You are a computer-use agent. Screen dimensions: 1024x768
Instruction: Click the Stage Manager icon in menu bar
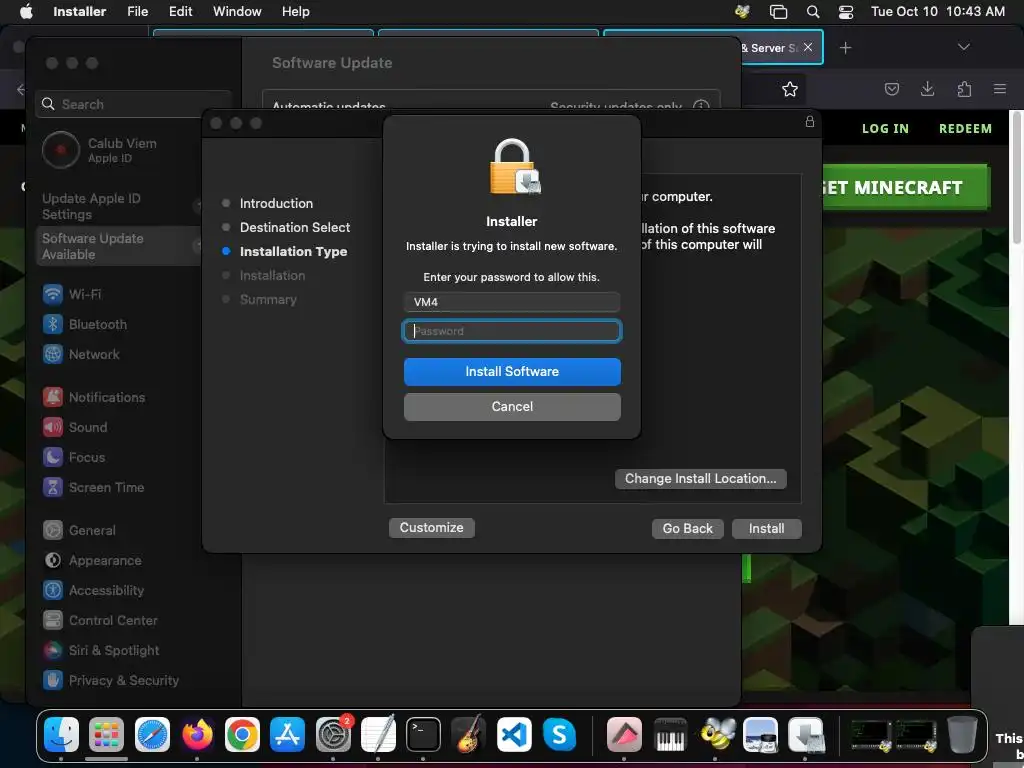[x=778, y=11]
